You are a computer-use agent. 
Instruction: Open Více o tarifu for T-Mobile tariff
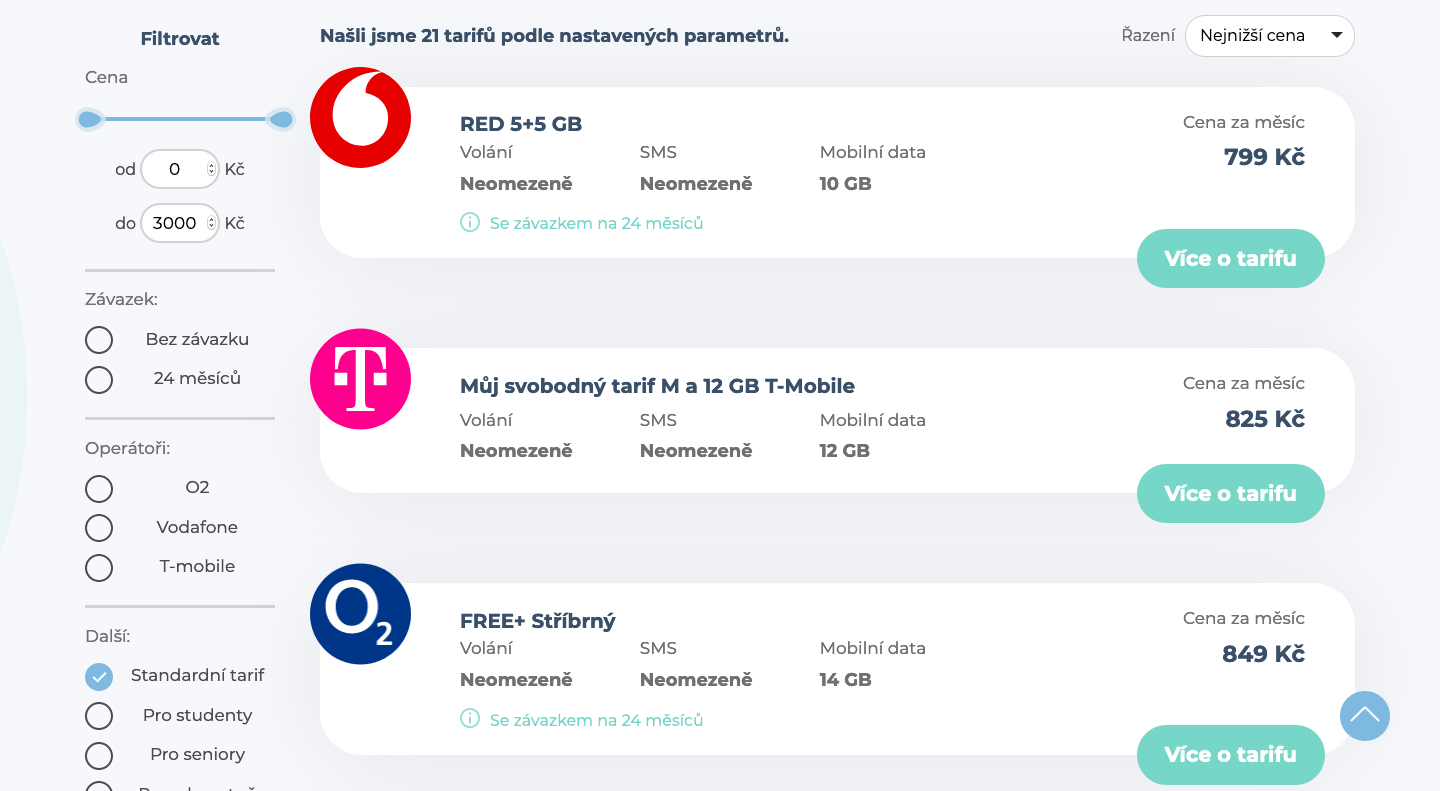1231,494
